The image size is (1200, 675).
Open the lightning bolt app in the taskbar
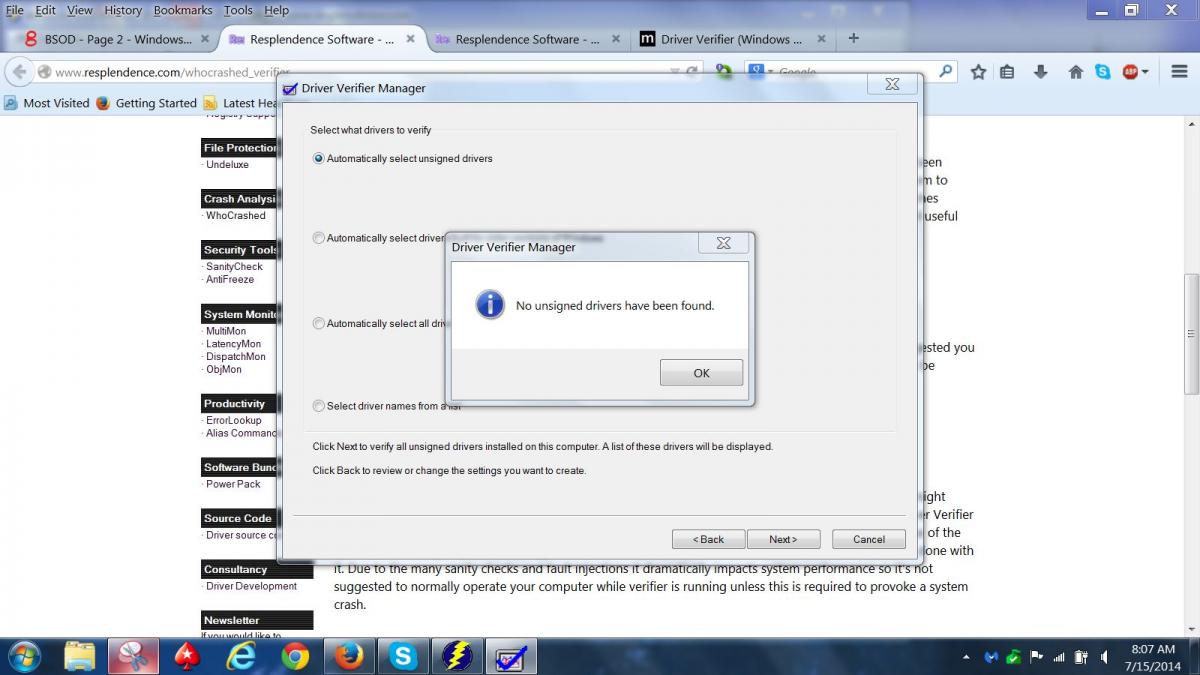click(457, 657)
